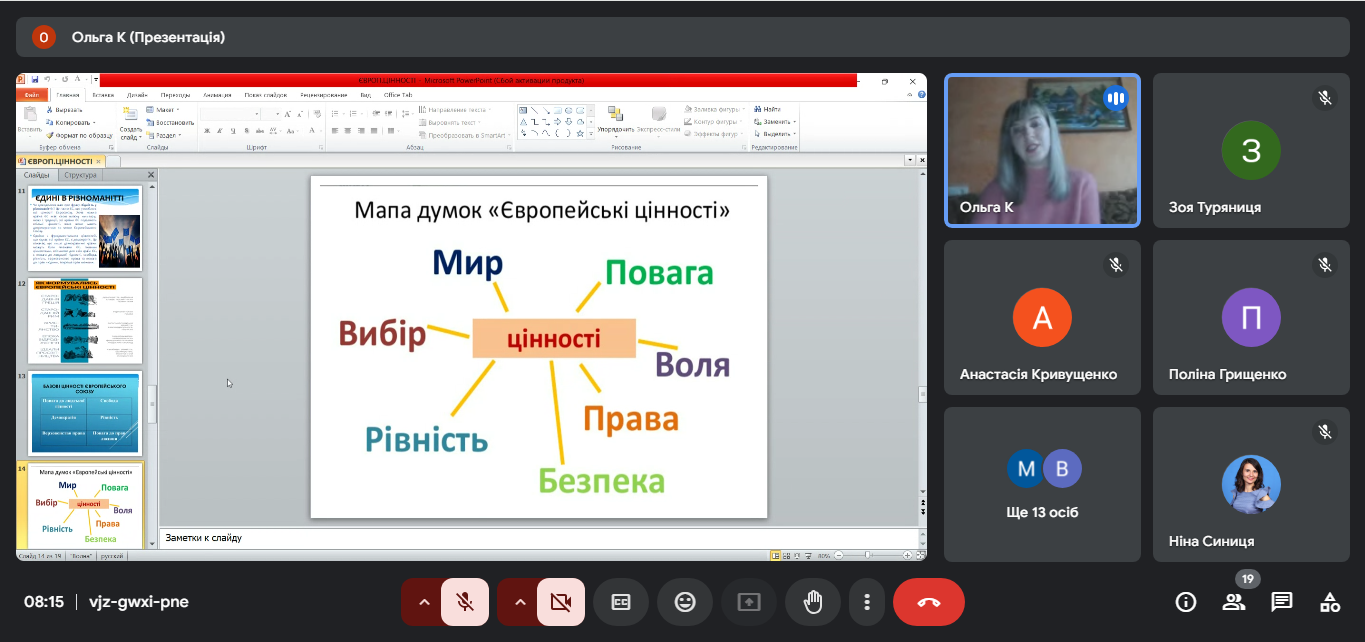The height and width of the screenshot is (642, 1365).
Task: Open the activities shapes icon
Action: pos(1330,602)
